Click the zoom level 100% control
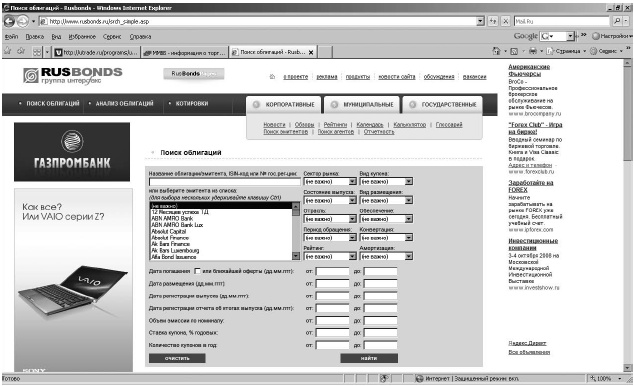This screenshot has width=634, height=386. pyautogui.click(x=605, y=379)
